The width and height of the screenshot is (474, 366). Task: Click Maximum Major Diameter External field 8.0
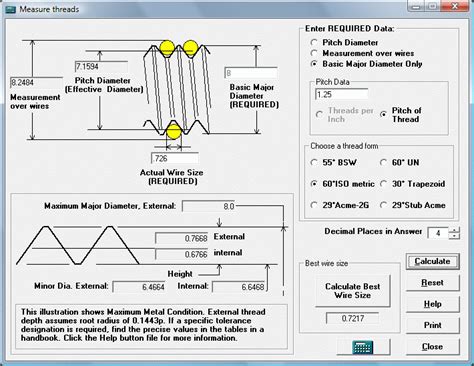(x=209, y=206)
